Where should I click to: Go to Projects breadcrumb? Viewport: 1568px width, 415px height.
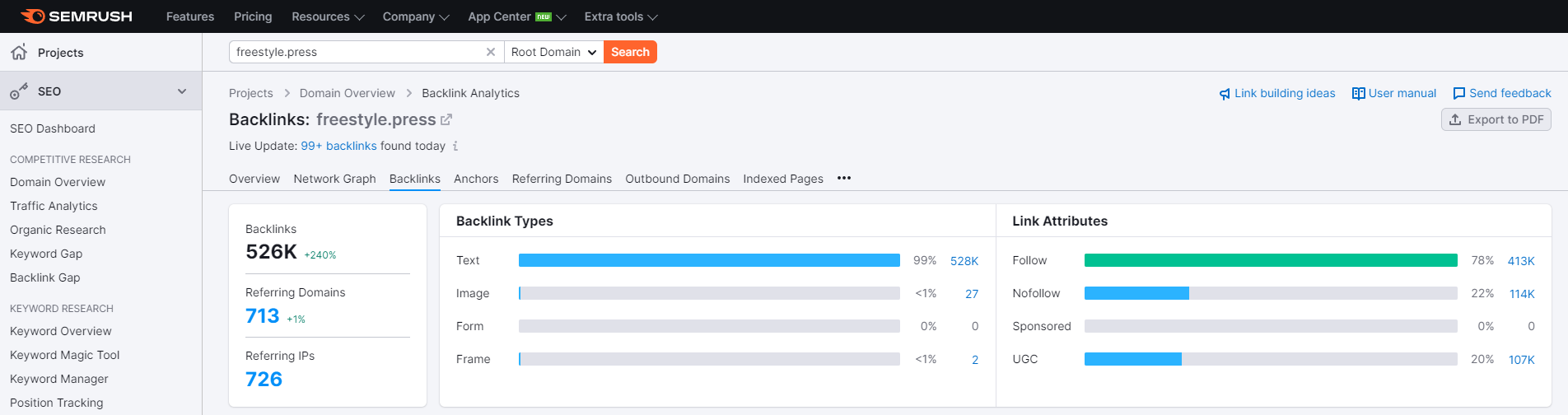tap(250, 93)
